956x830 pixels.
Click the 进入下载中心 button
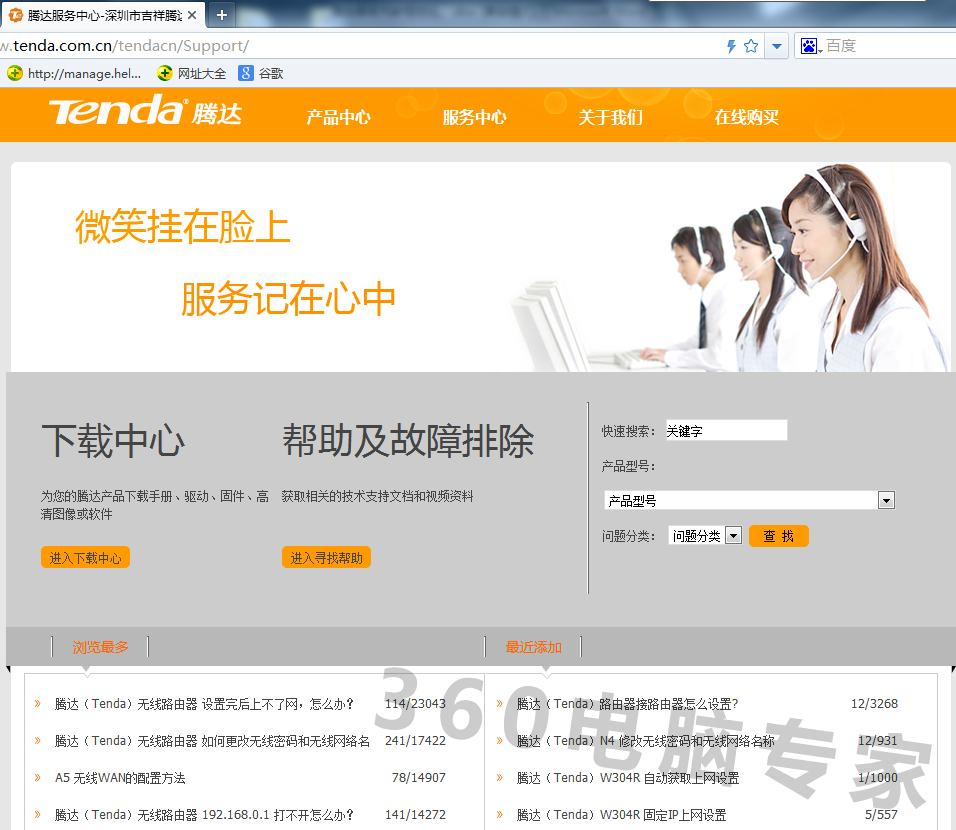pyautogui.click(x=85, y=557)
